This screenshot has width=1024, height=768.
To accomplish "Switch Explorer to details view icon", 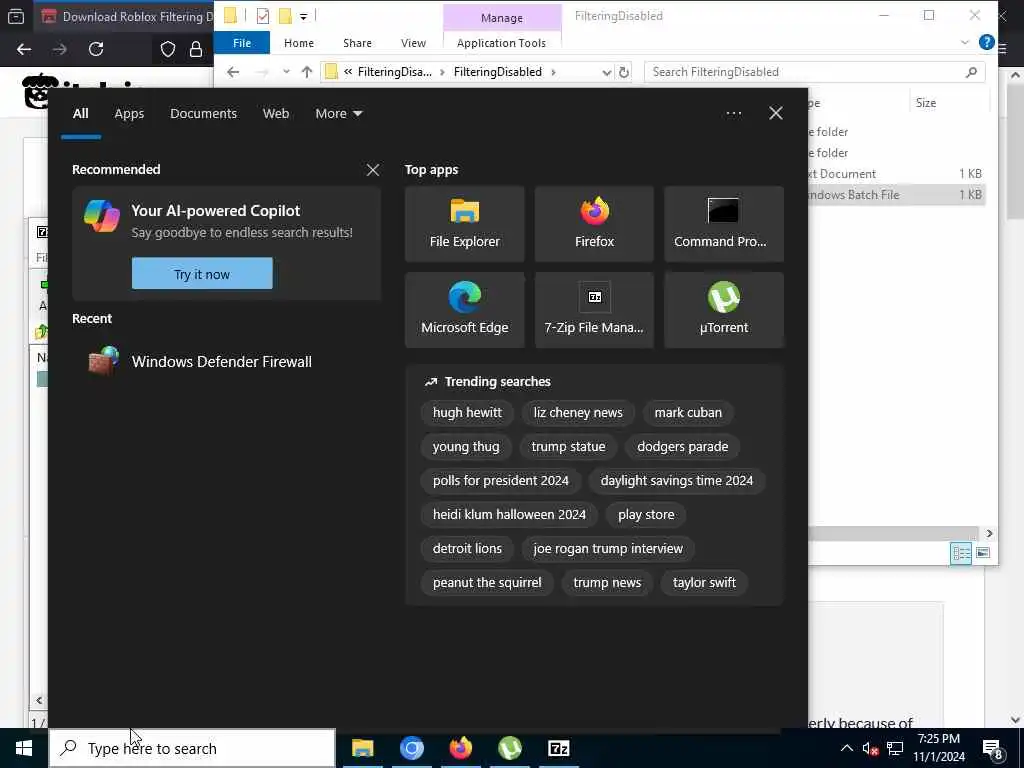I will pos(961,553).
